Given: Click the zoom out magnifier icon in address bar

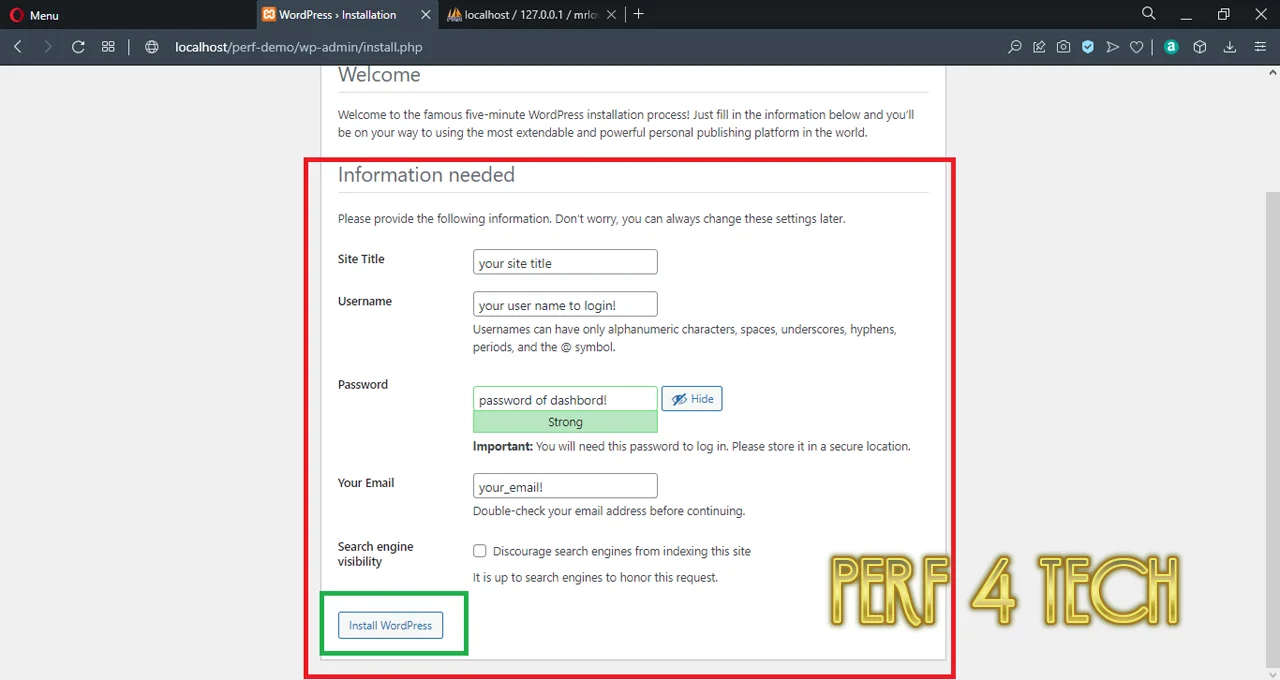Looking at the screenshot, I should pos(1015,47).
